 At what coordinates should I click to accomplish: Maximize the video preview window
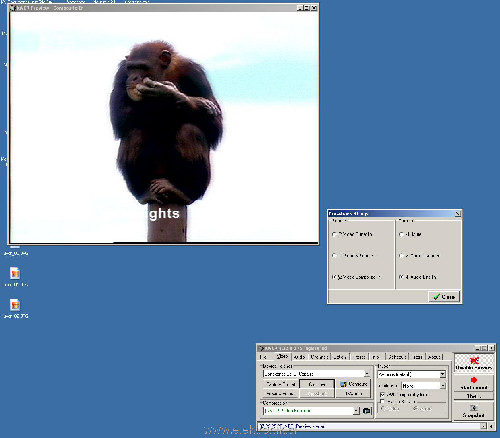pos(307,8)
